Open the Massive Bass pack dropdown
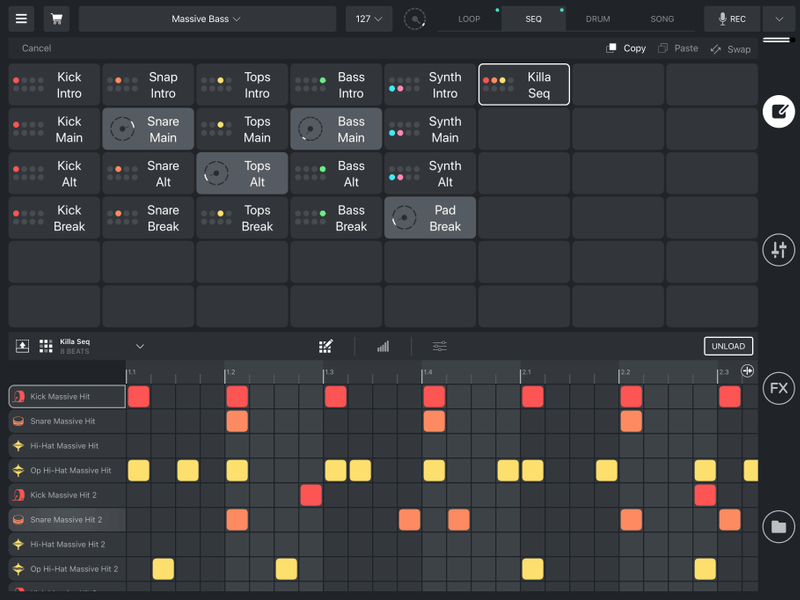 tap(207, 19)
